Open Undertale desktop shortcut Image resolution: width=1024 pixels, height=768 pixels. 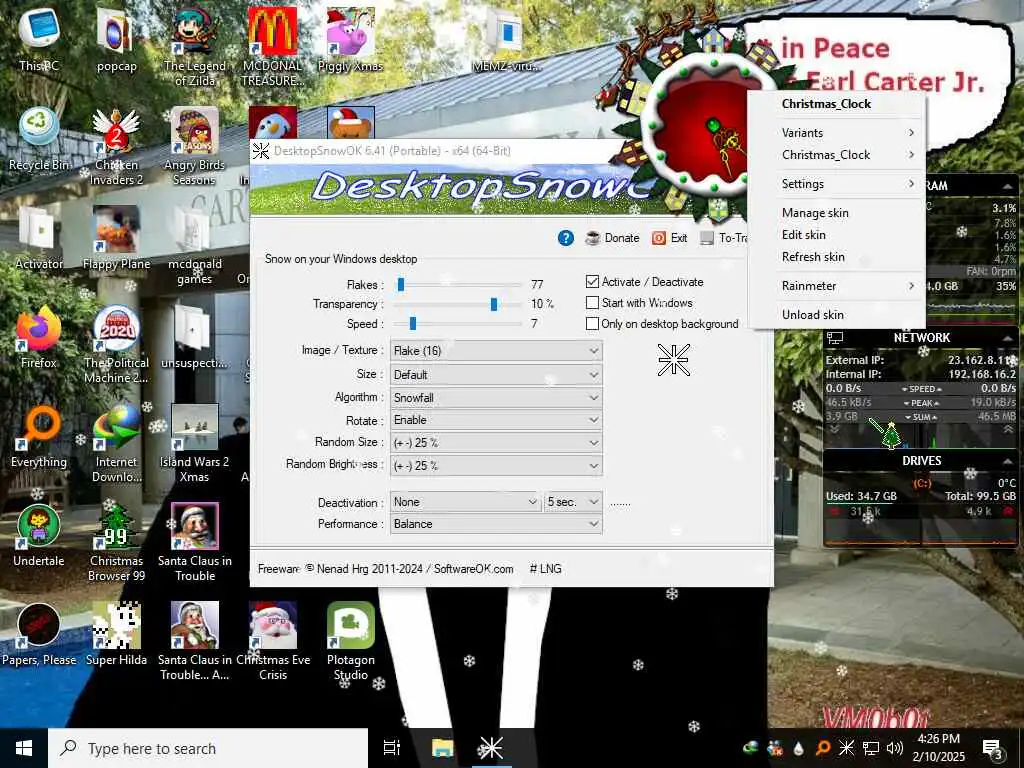click(x=39, y=535)
